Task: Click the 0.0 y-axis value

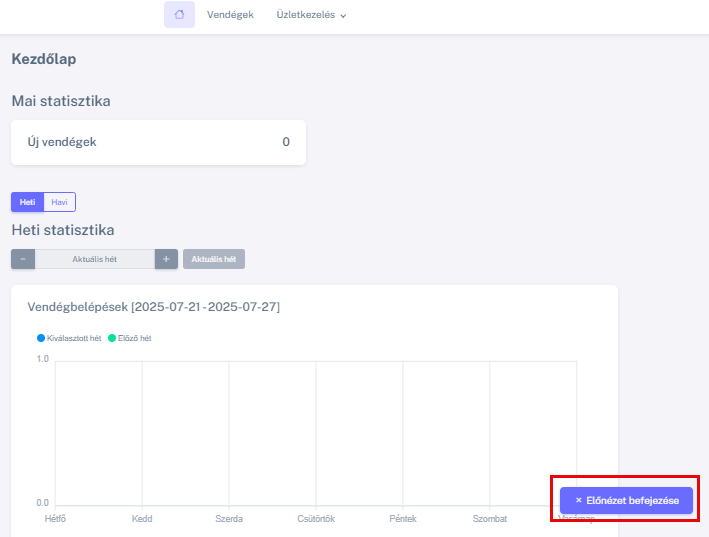Action: coord(43,503)
